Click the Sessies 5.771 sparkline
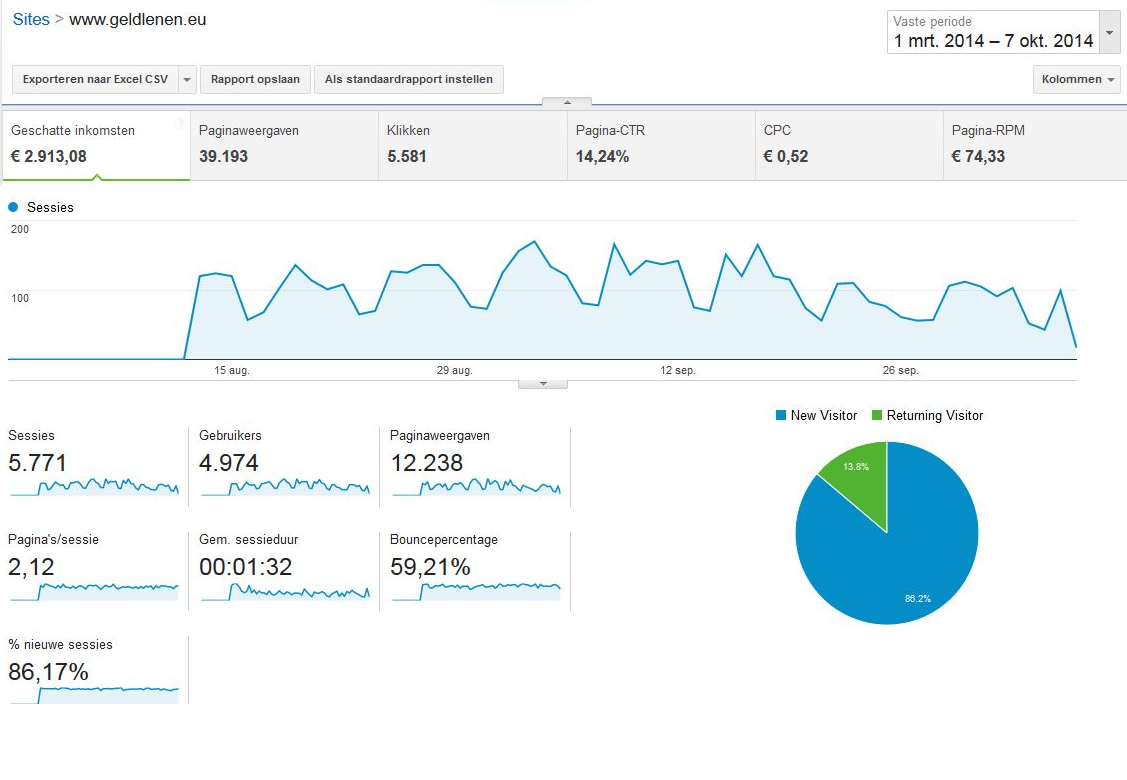 (x=94, y=487)
